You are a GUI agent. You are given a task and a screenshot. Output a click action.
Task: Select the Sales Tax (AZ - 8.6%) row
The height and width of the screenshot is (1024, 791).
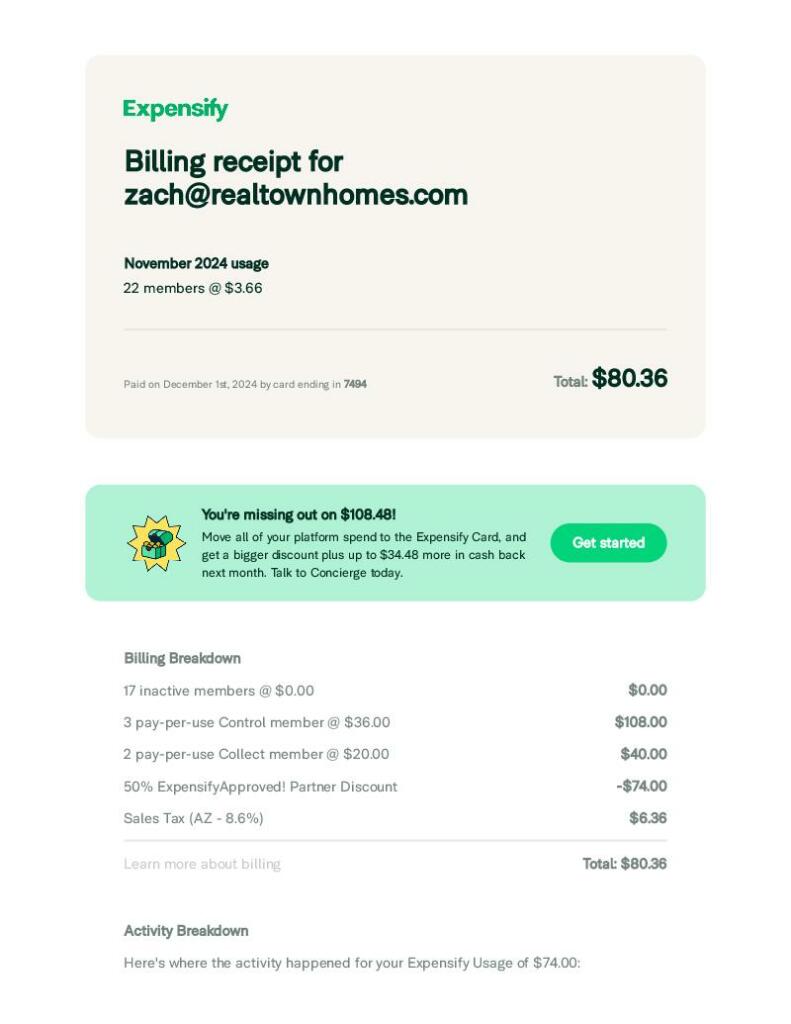tap(193, 818)
